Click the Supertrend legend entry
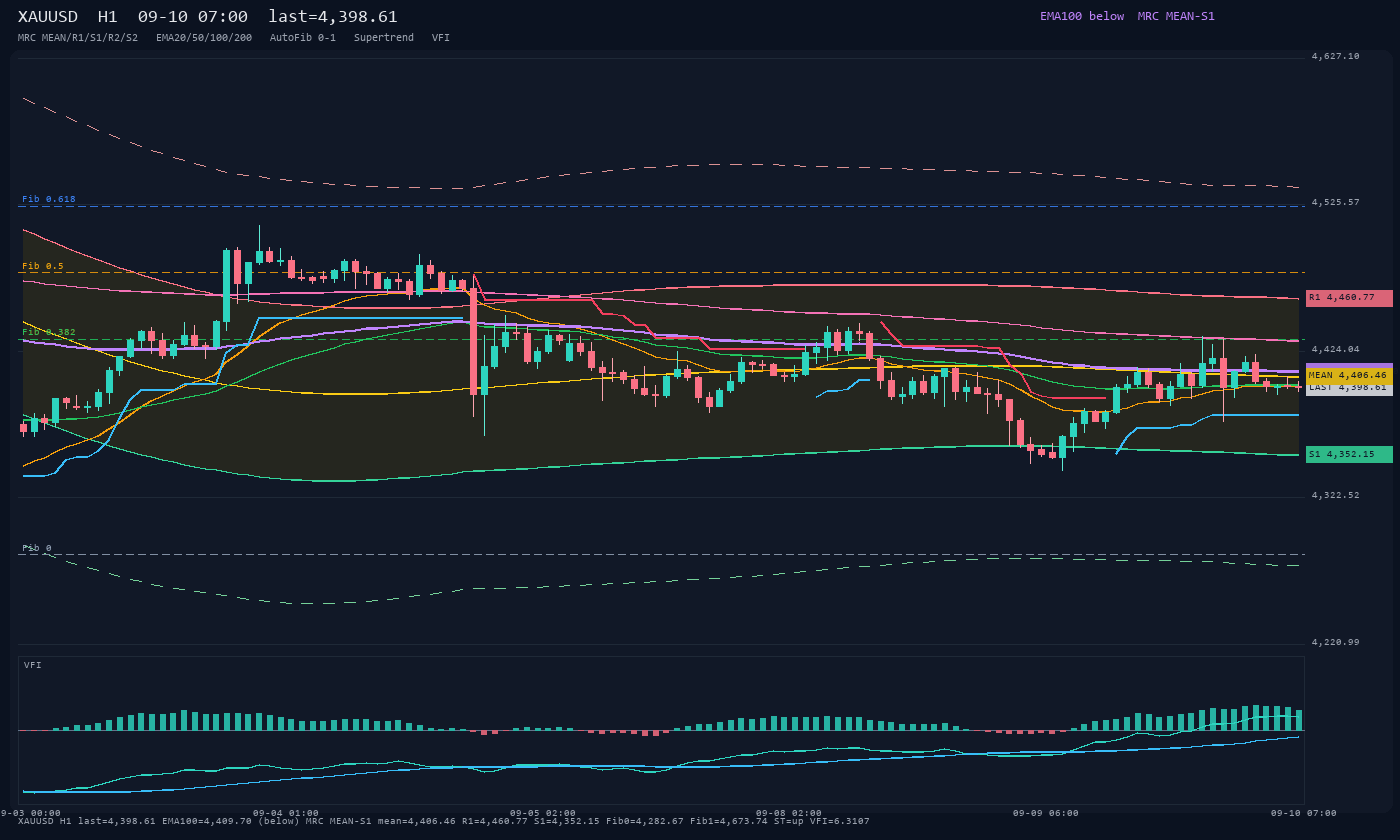The height and width of the screenshot is (840, 1400). [384, 38]
